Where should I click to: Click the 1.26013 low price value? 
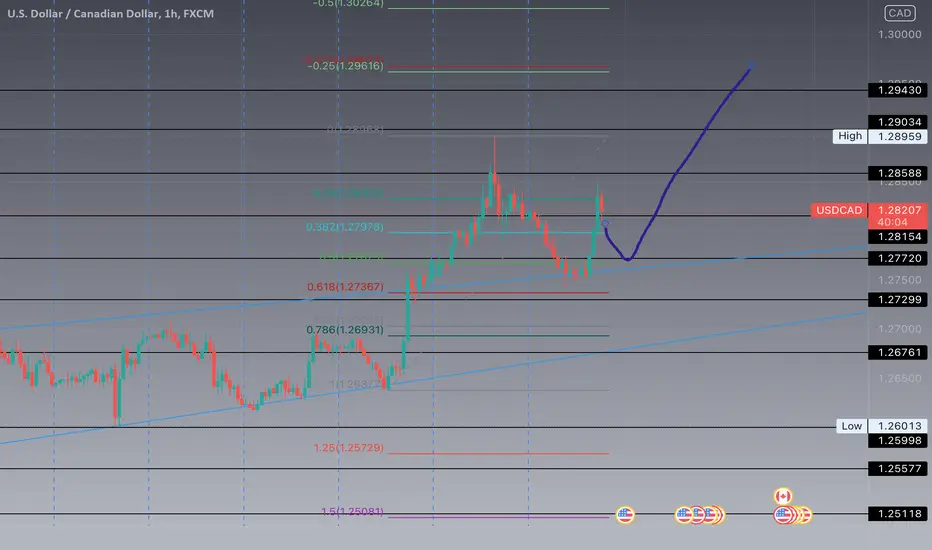point(899,426)
